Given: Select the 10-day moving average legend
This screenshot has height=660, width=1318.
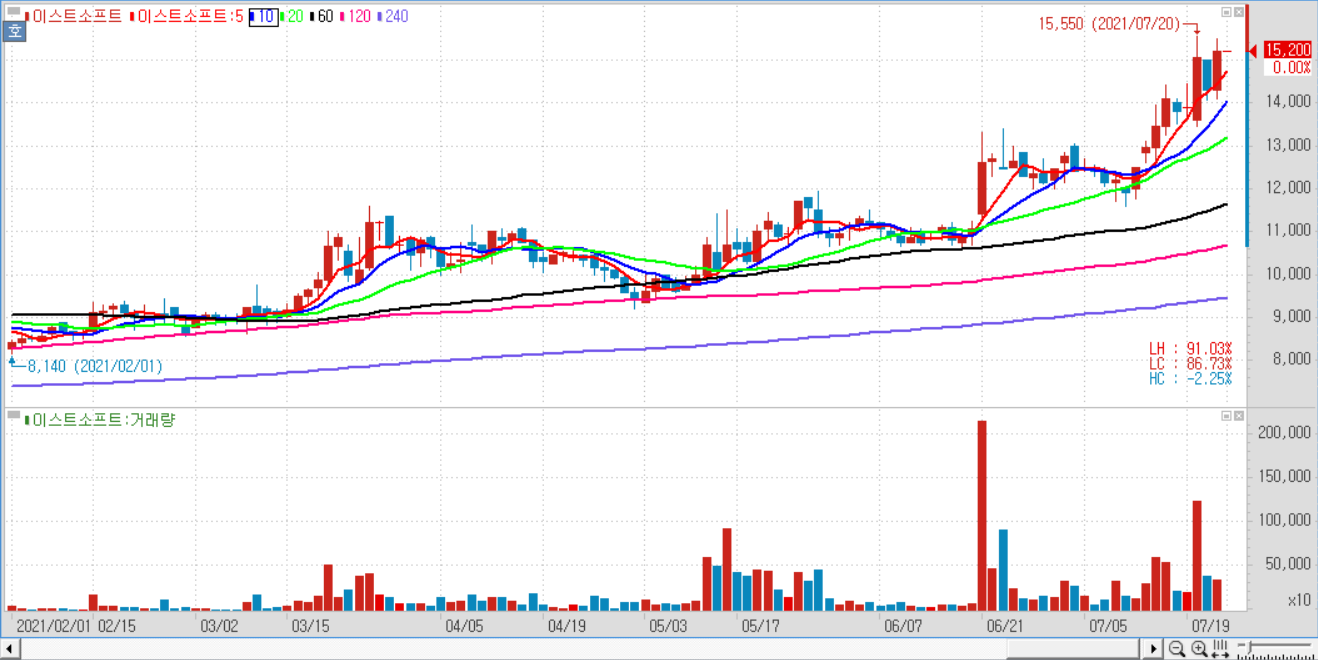Looking at the screenshot, I should (263, 16).
